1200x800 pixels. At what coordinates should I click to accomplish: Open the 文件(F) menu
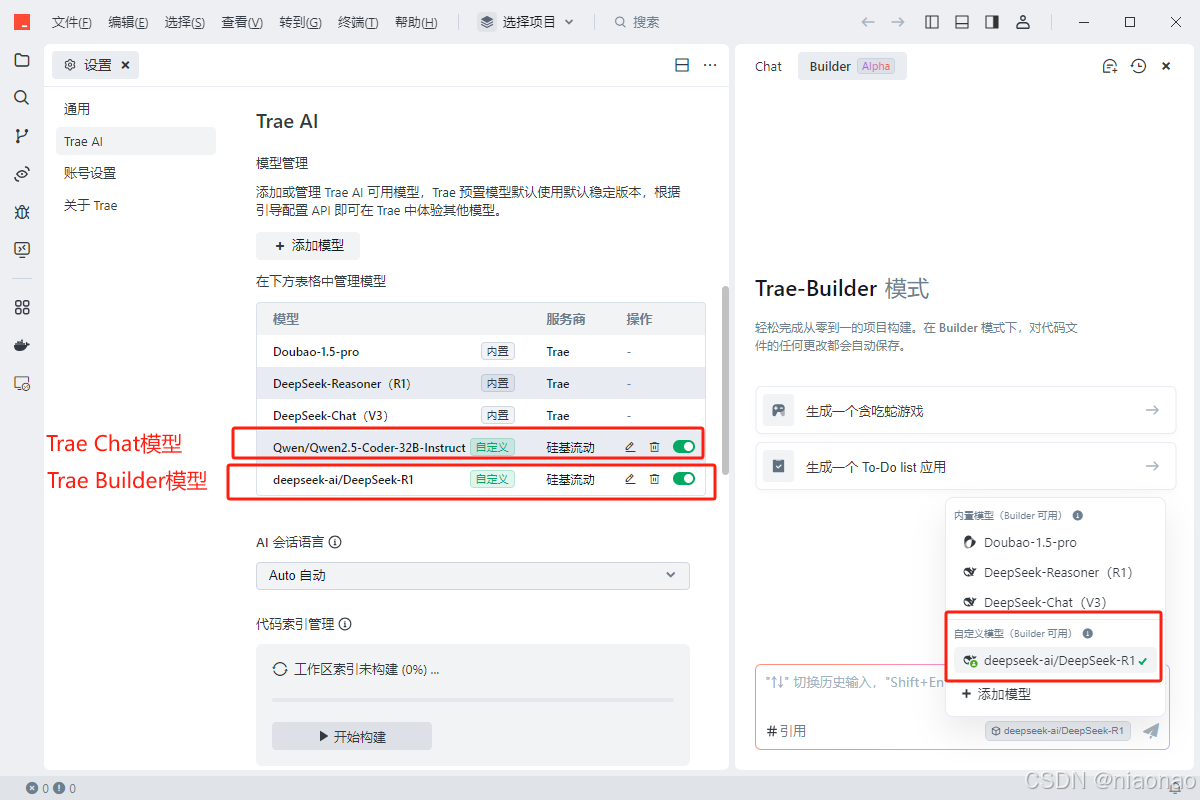coord(72,22)
